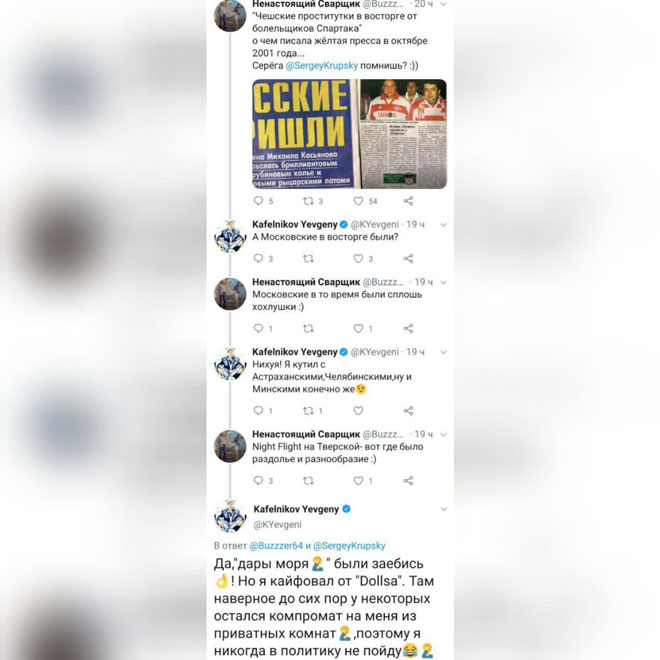The image size is (660, 660).
Task: Like the tweet with 54 likes
Action: click(358, 201)
